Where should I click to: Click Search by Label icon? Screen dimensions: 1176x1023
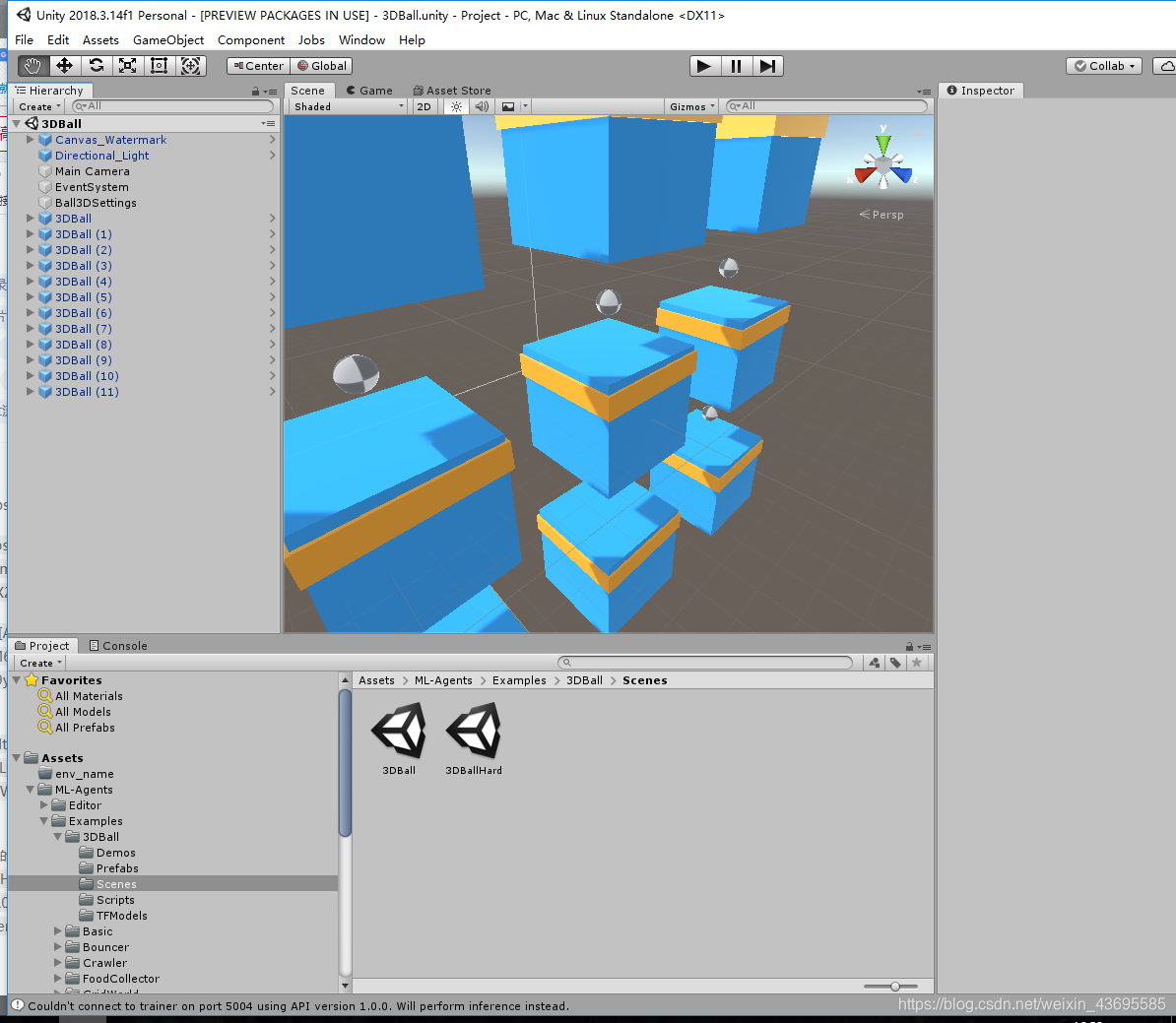(895, 663)
